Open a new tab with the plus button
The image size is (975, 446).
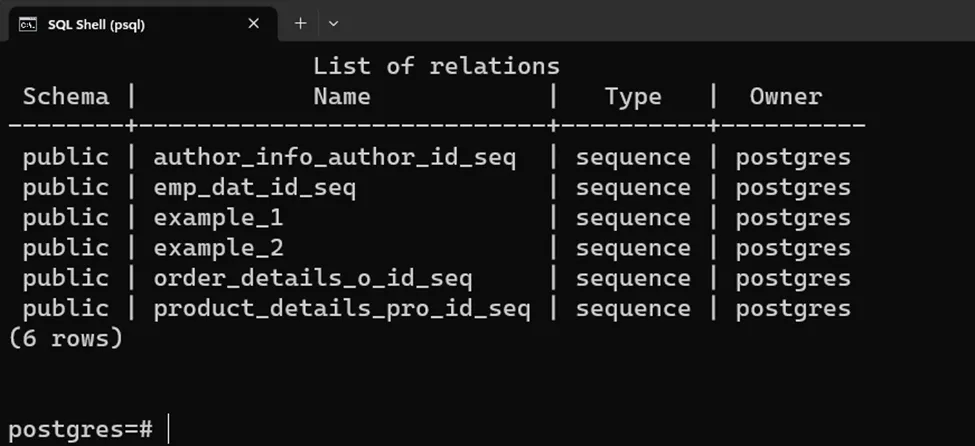pos(300,23)
